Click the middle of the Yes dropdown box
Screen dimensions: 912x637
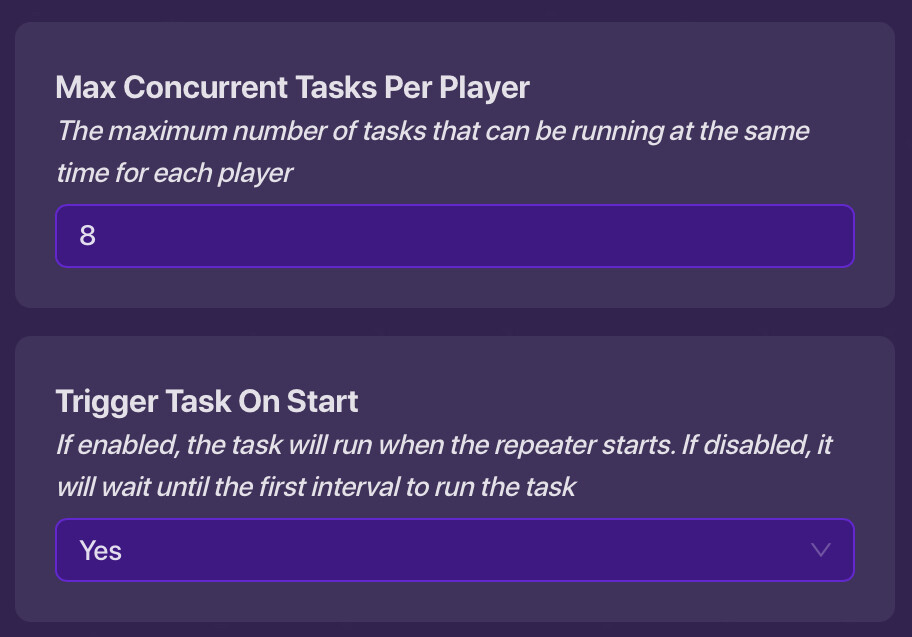[455, 549]
